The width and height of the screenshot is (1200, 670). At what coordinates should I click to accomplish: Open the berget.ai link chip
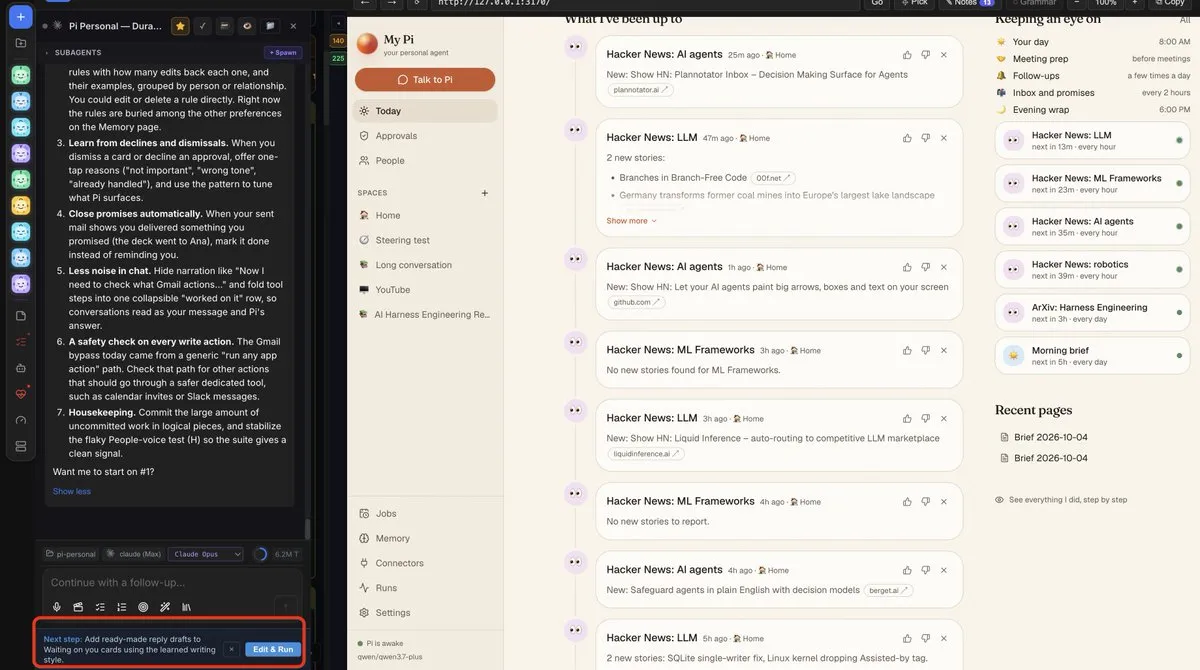(x=888, y=591)
